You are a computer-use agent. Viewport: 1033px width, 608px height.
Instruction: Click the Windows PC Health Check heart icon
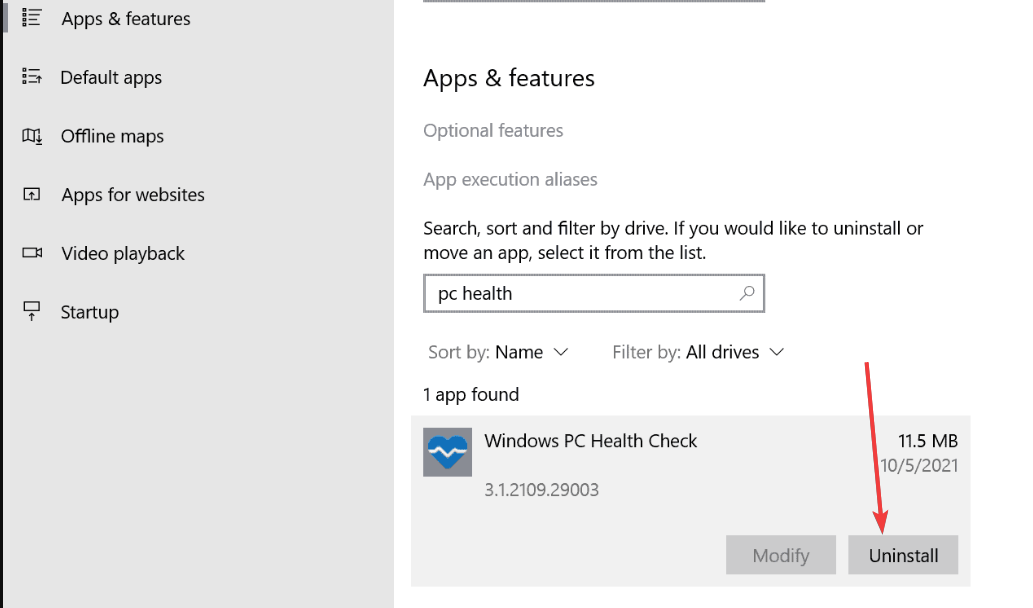(447, 452)
